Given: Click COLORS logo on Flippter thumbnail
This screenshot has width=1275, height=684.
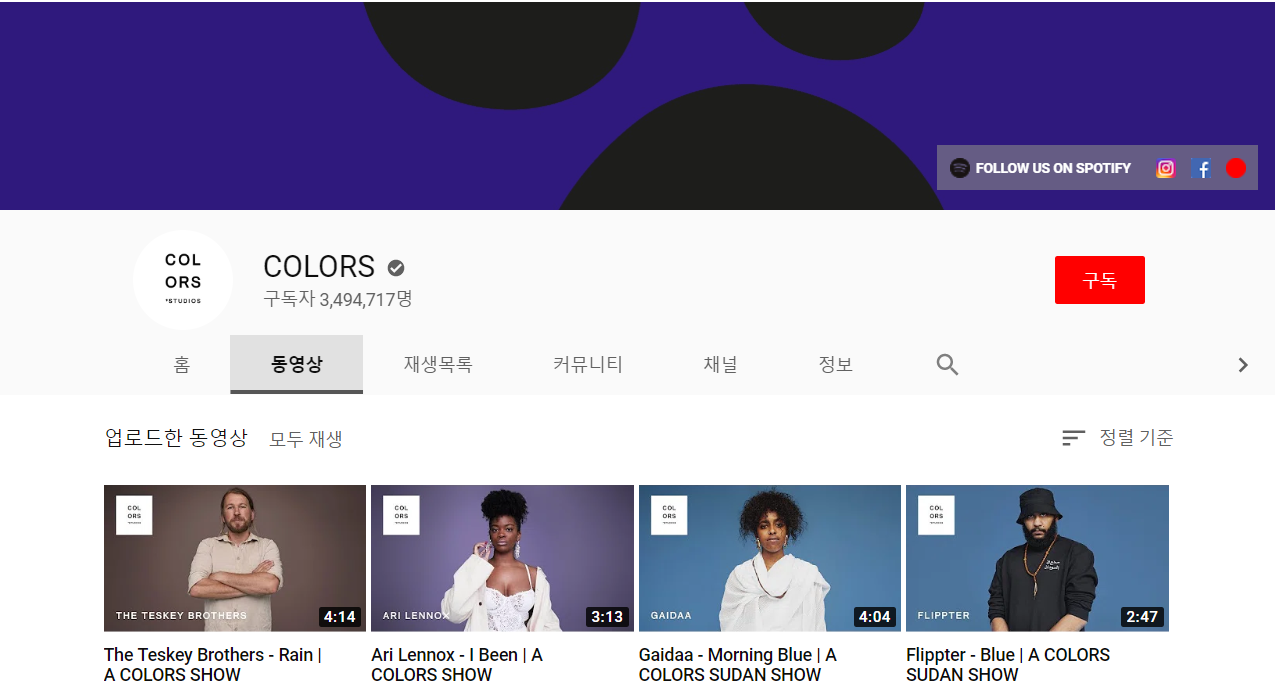Looking at the screenshot, I should click(x=936, y=515).
